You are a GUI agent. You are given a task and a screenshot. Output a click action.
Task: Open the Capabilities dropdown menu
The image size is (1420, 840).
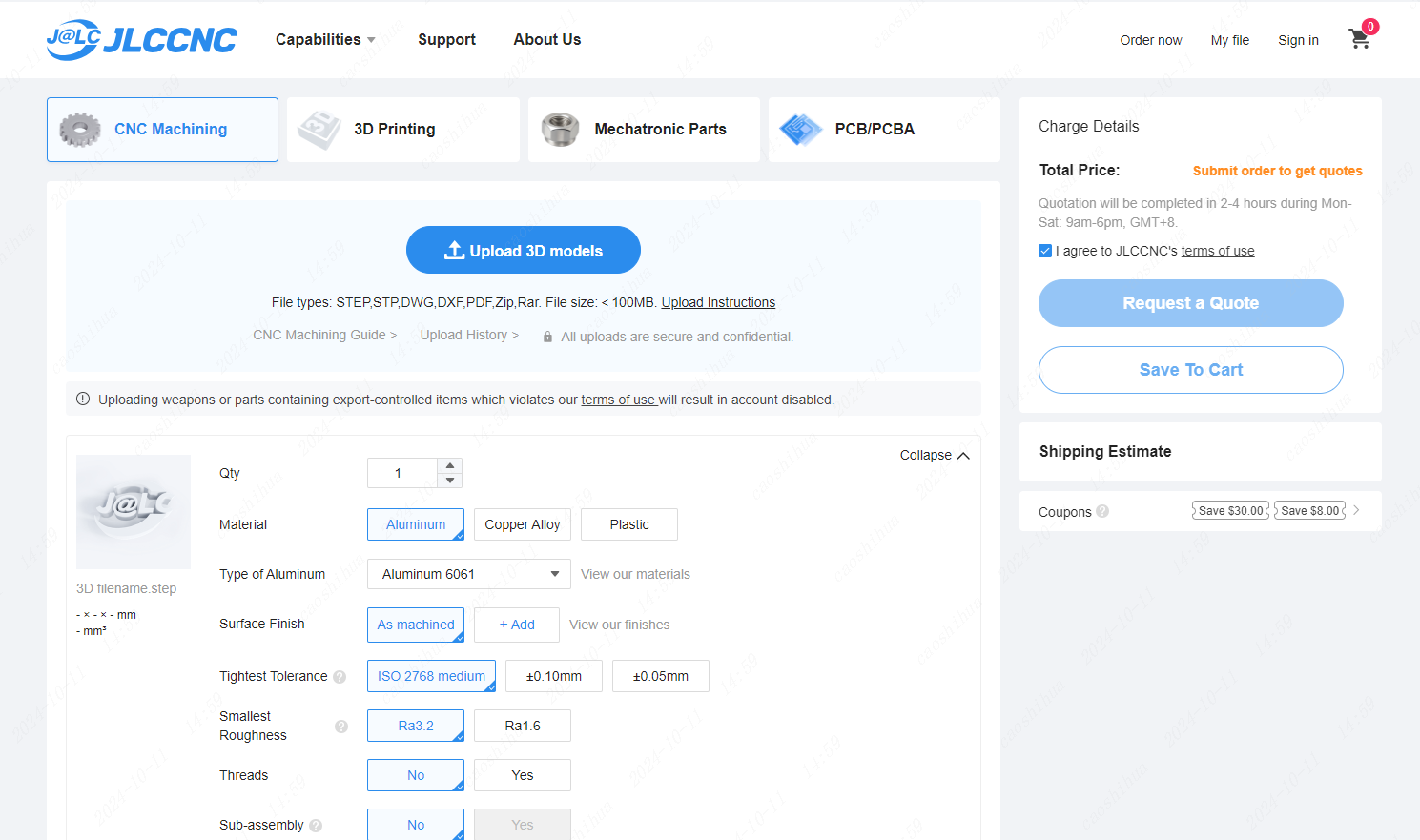tap(325, 39)
